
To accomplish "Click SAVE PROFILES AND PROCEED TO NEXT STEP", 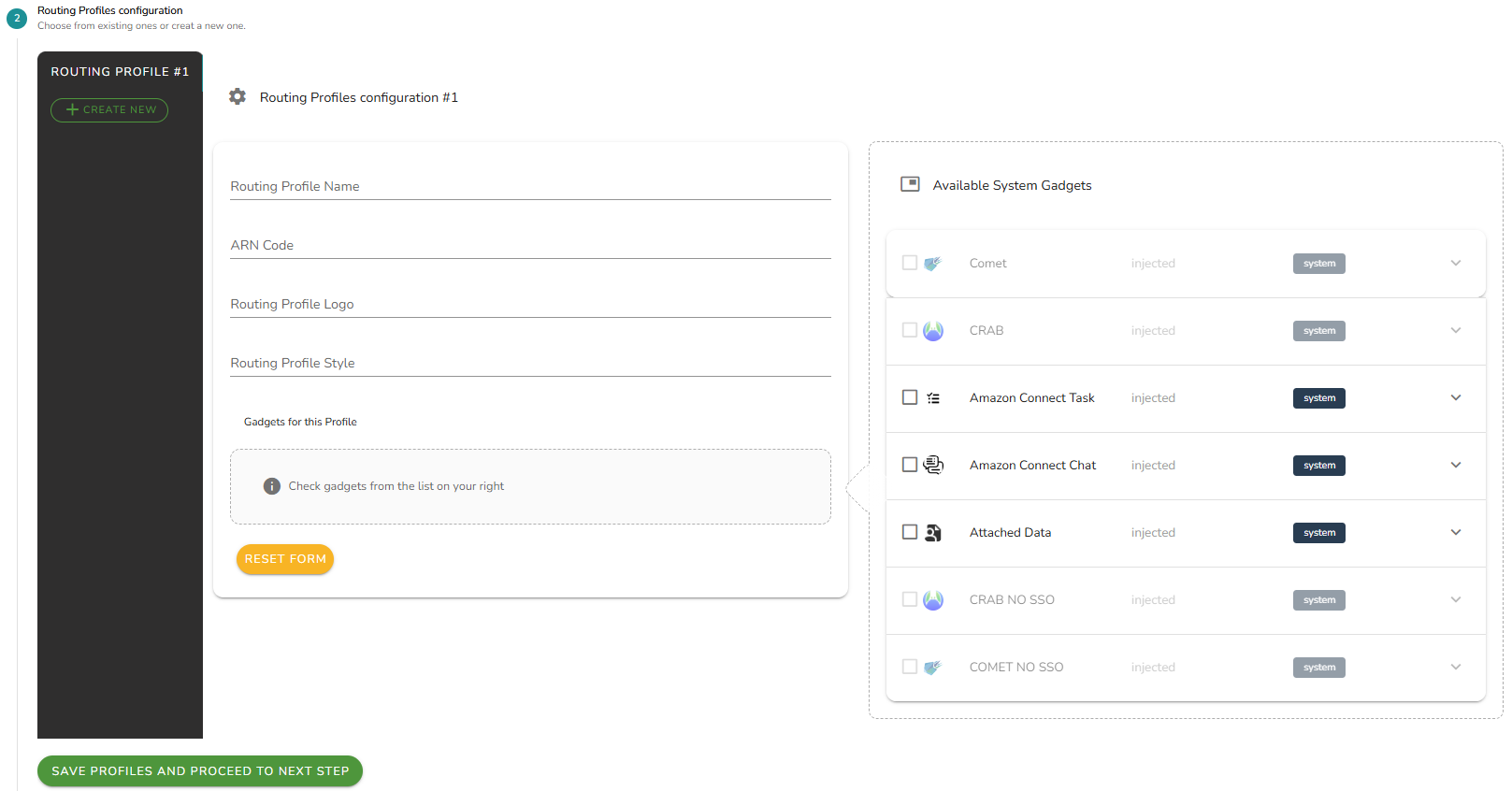I will coord(200,771).
